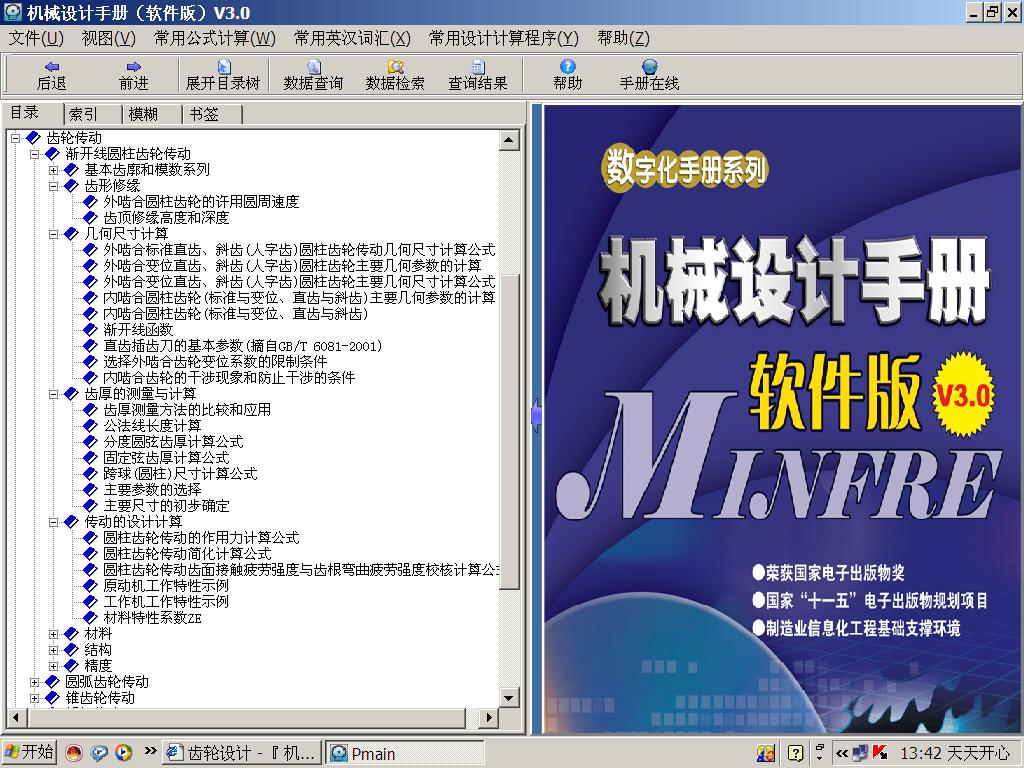The image size is (1024, 768).
Task: Open 主要尺寸的初步确定 entry
Action: coord(167,505)
